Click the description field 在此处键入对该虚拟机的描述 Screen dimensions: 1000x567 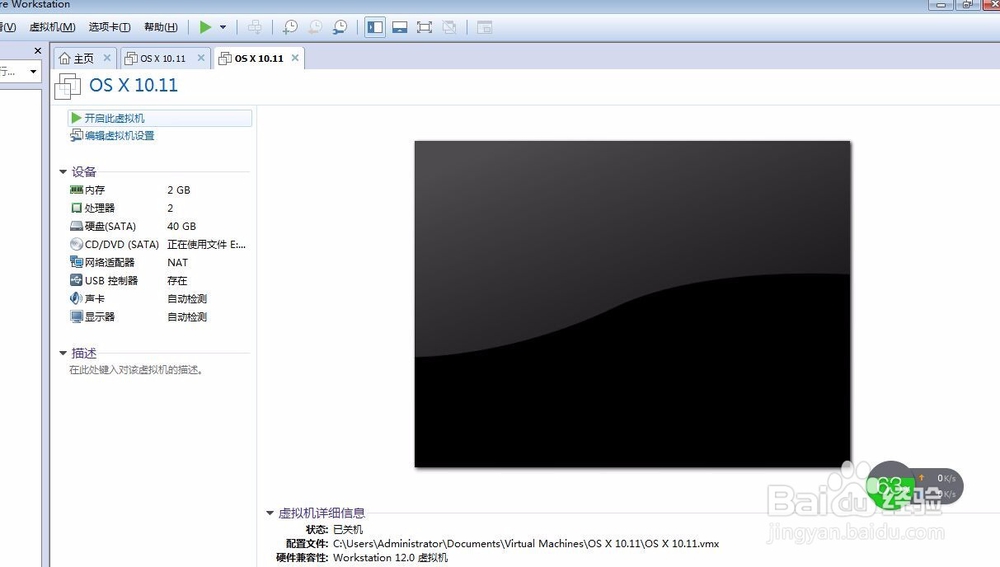click(136, 370)
